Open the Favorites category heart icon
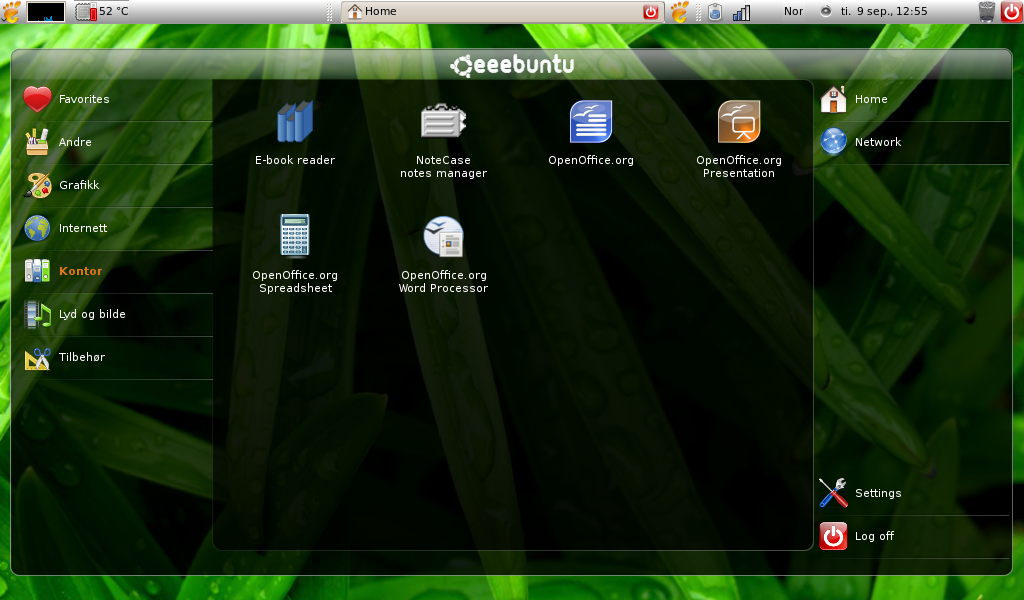 pos(37,99)
